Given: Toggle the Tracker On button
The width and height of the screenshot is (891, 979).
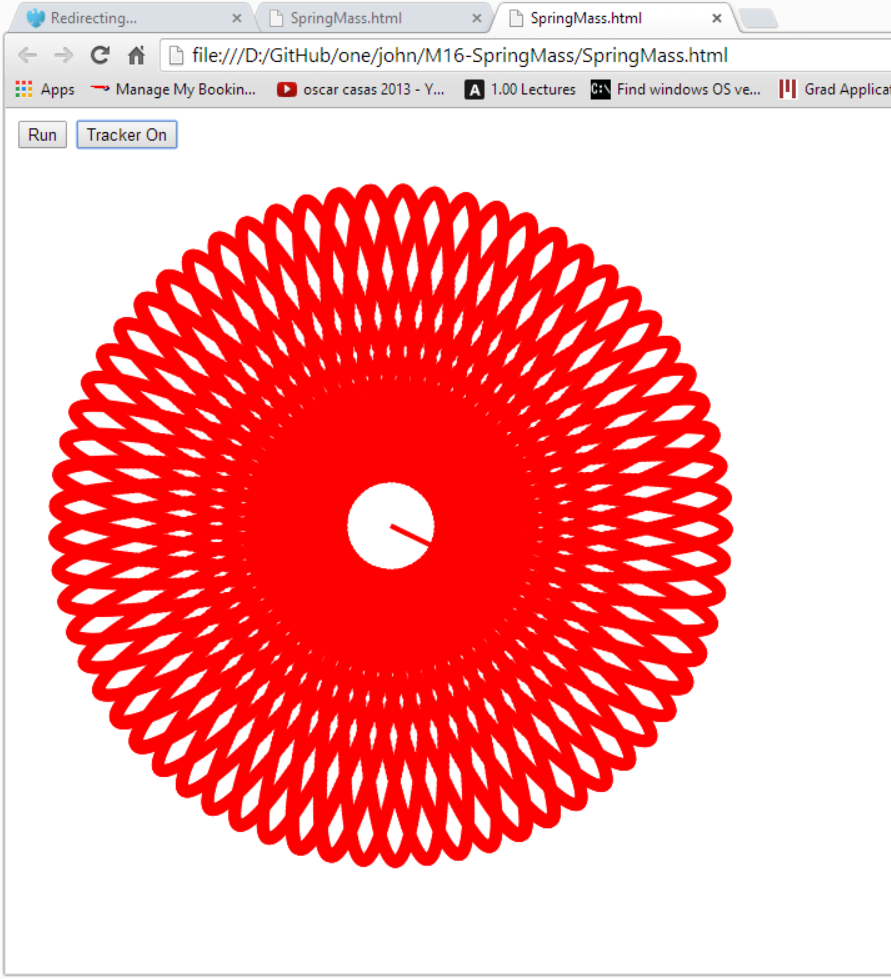Looking at the screenshot, I should 127,135.
